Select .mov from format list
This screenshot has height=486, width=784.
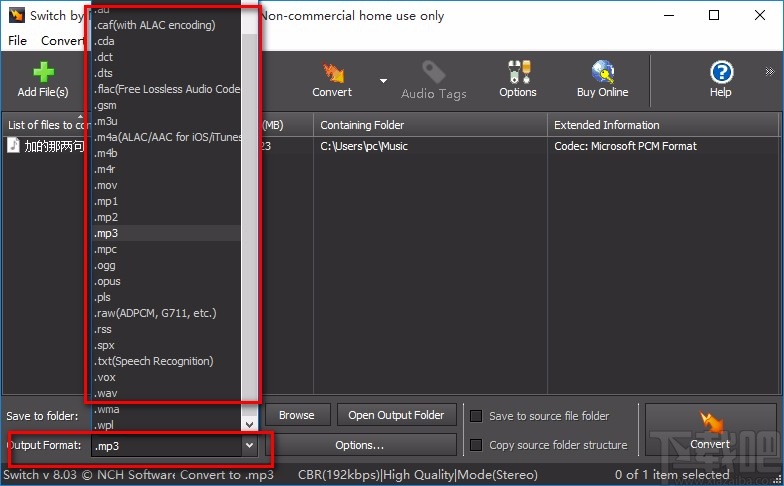(x=166, y=185)
